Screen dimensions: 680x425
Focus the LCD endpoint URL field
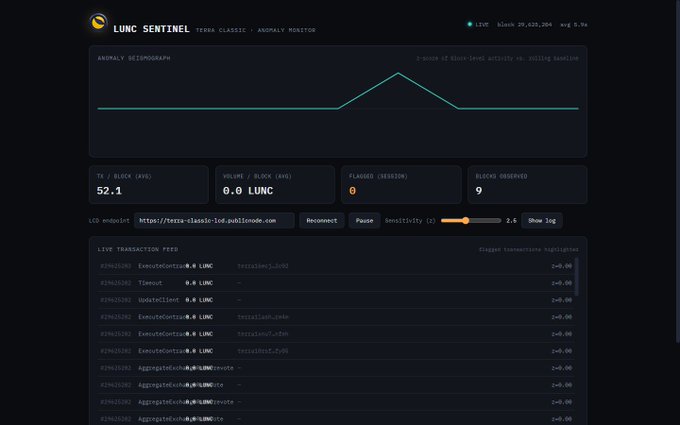(x=214, y=220)
